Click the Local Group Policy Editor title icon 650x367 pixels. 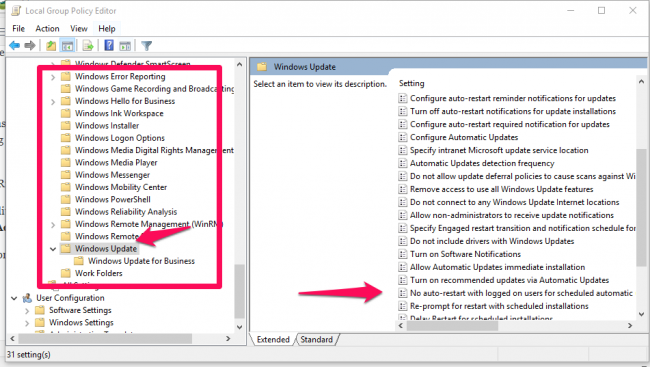pos(16,11)
